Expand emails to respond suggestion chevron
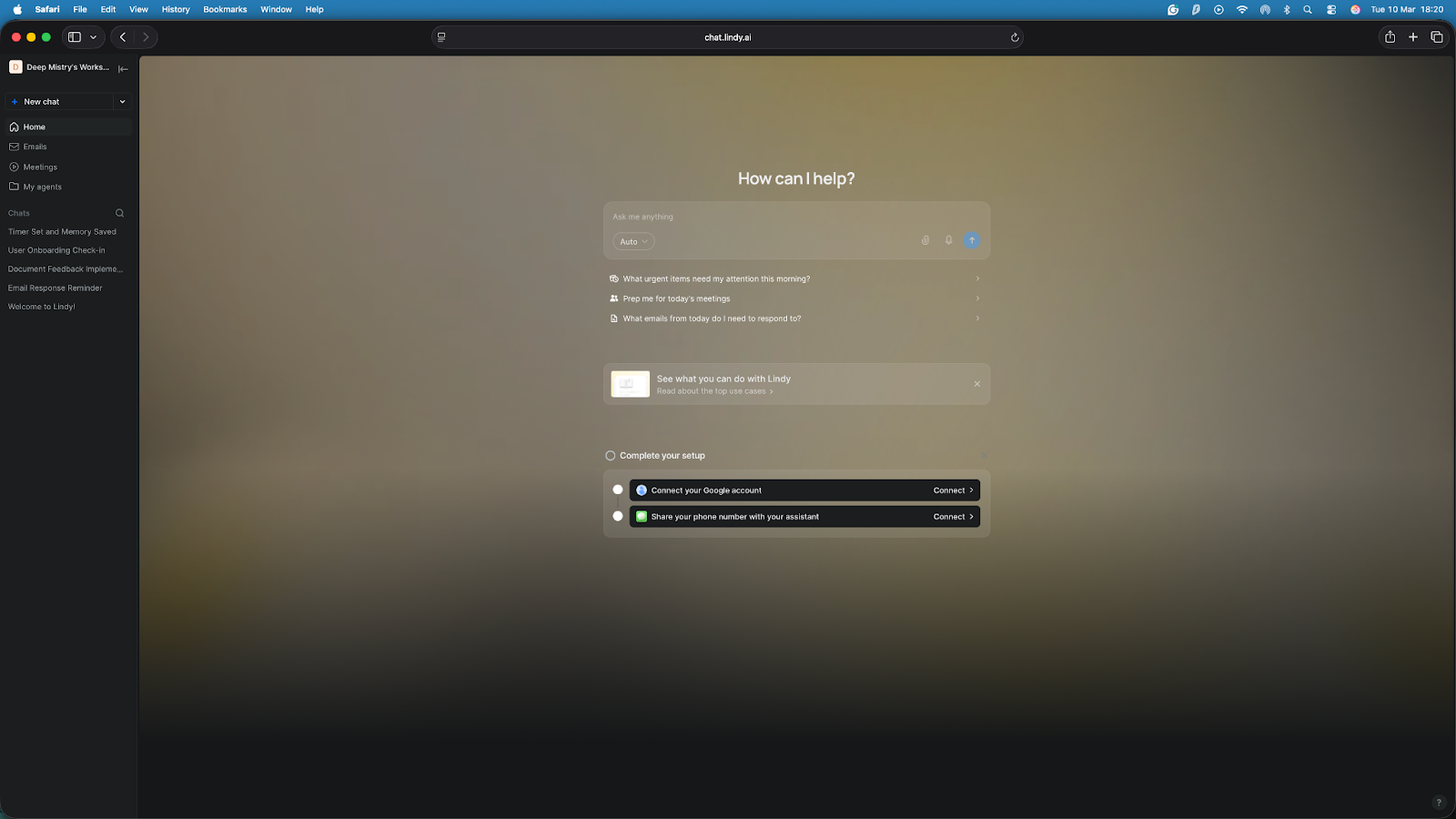Image resolution: width=1456 pixels, height=819 pixels. (977, 318)
